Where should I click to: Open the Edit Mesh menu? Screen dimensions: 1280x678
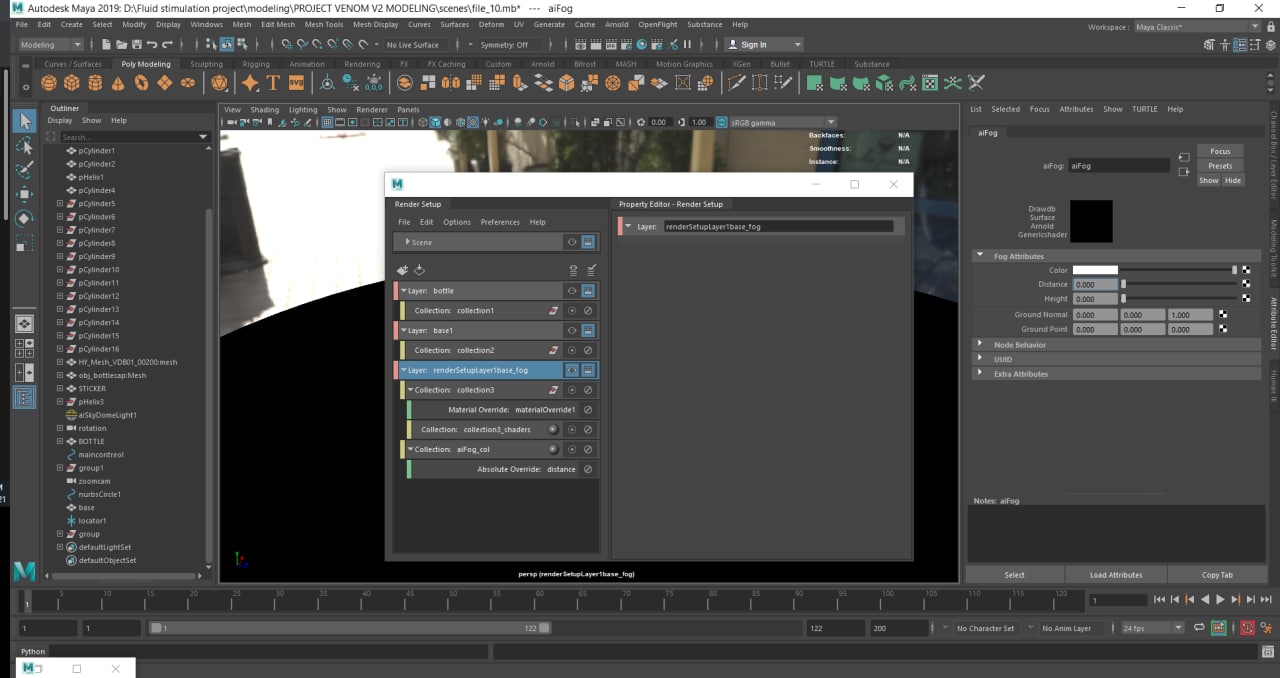(278, 24)
